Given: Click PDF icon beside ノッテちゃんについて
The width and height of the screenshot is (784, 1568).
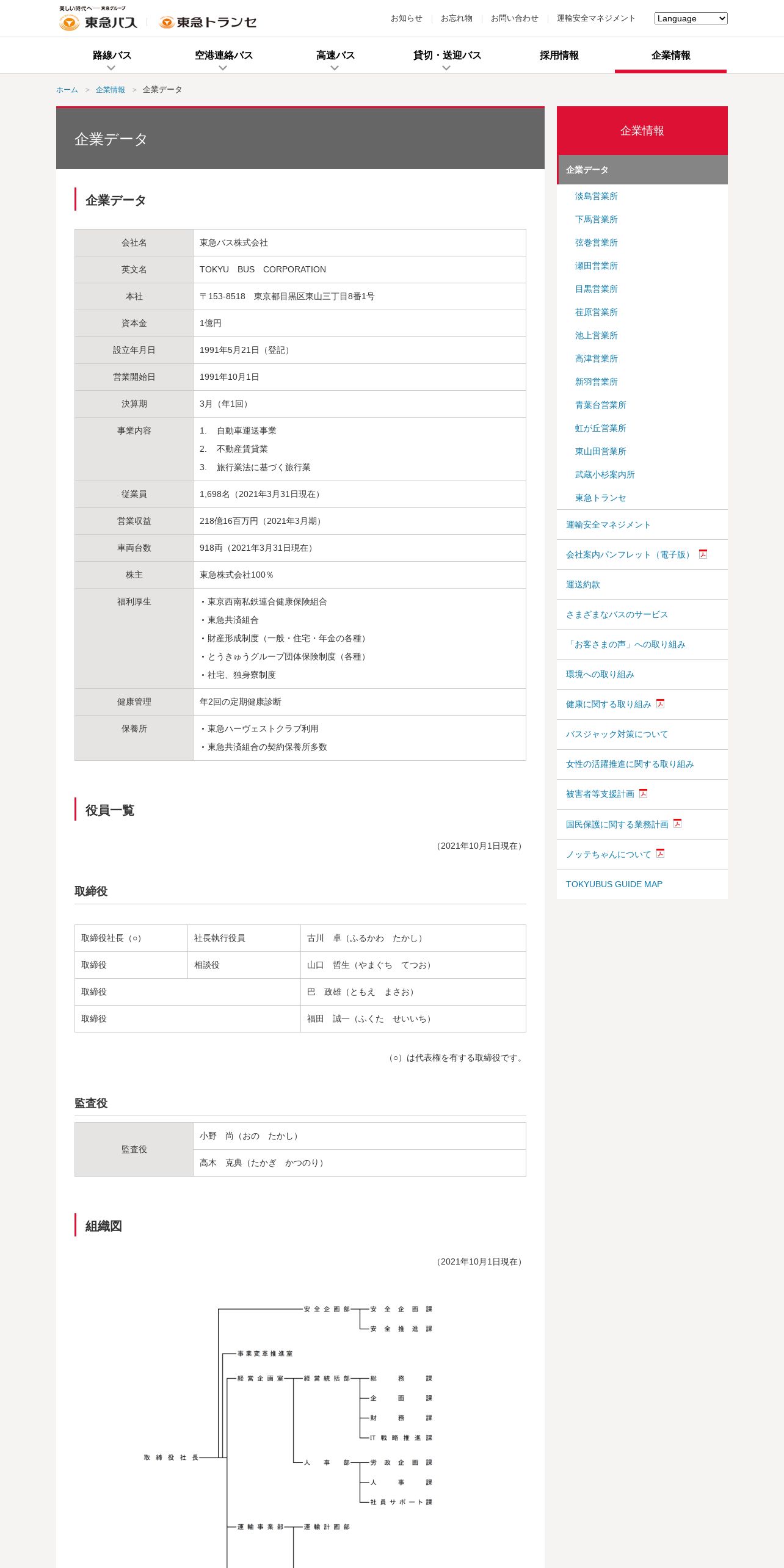Looking at the screenshot, I should 660,853.
